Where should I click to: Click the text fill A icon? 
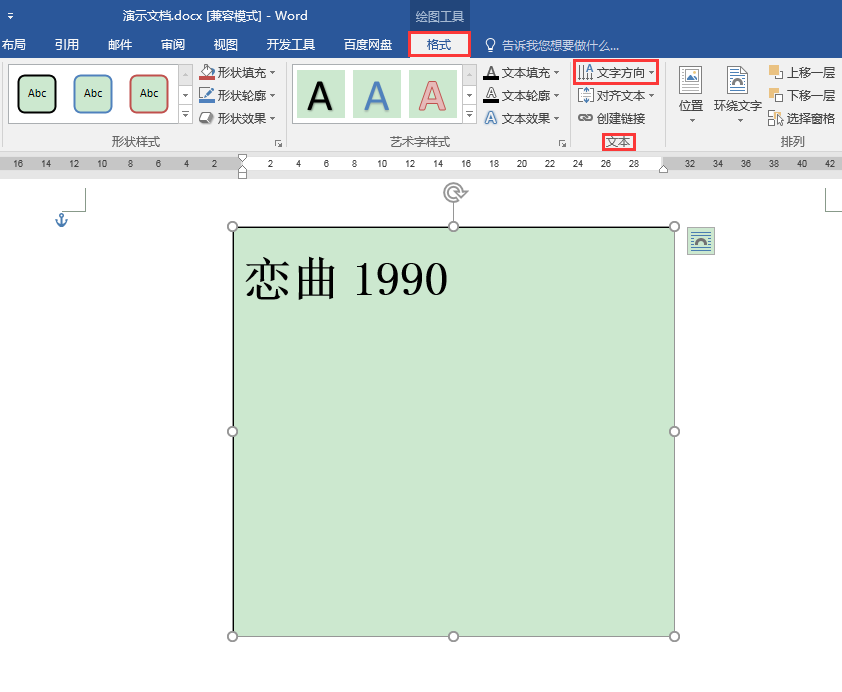pyautogui.click(x=491, y=72)
